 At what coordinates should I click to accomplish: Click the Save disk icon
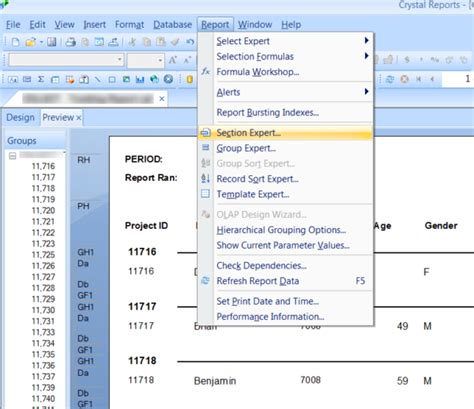pyautogui.click(x=51, y=42)
